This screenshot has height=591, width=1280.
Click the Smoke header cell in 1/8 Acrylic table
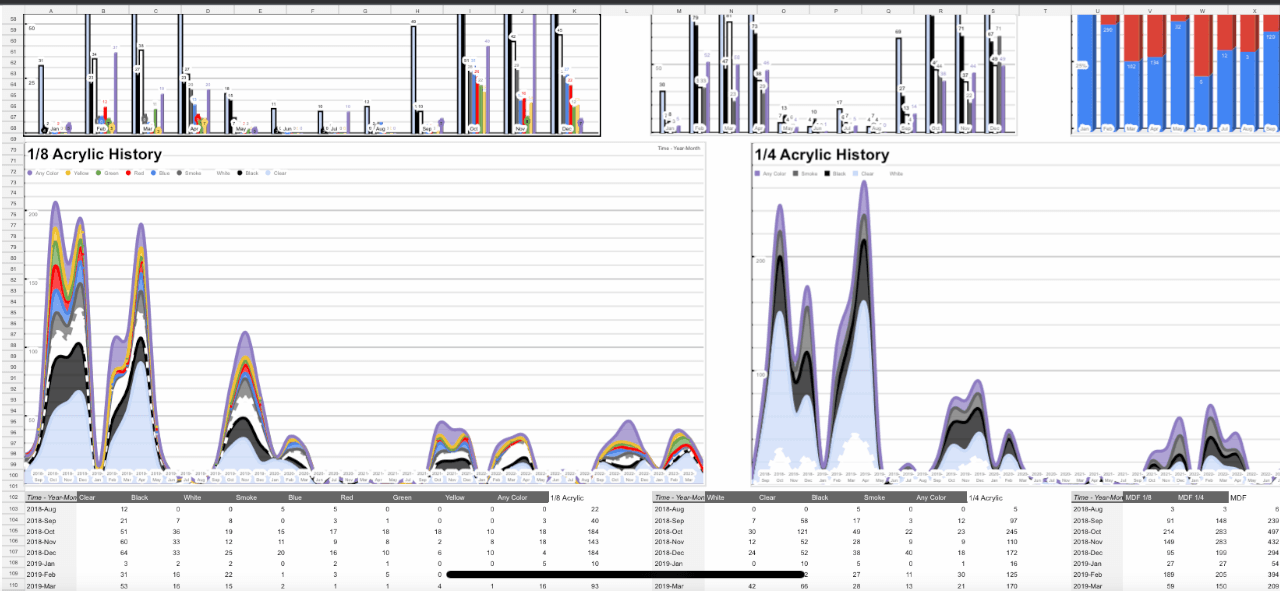coord(246,497)
